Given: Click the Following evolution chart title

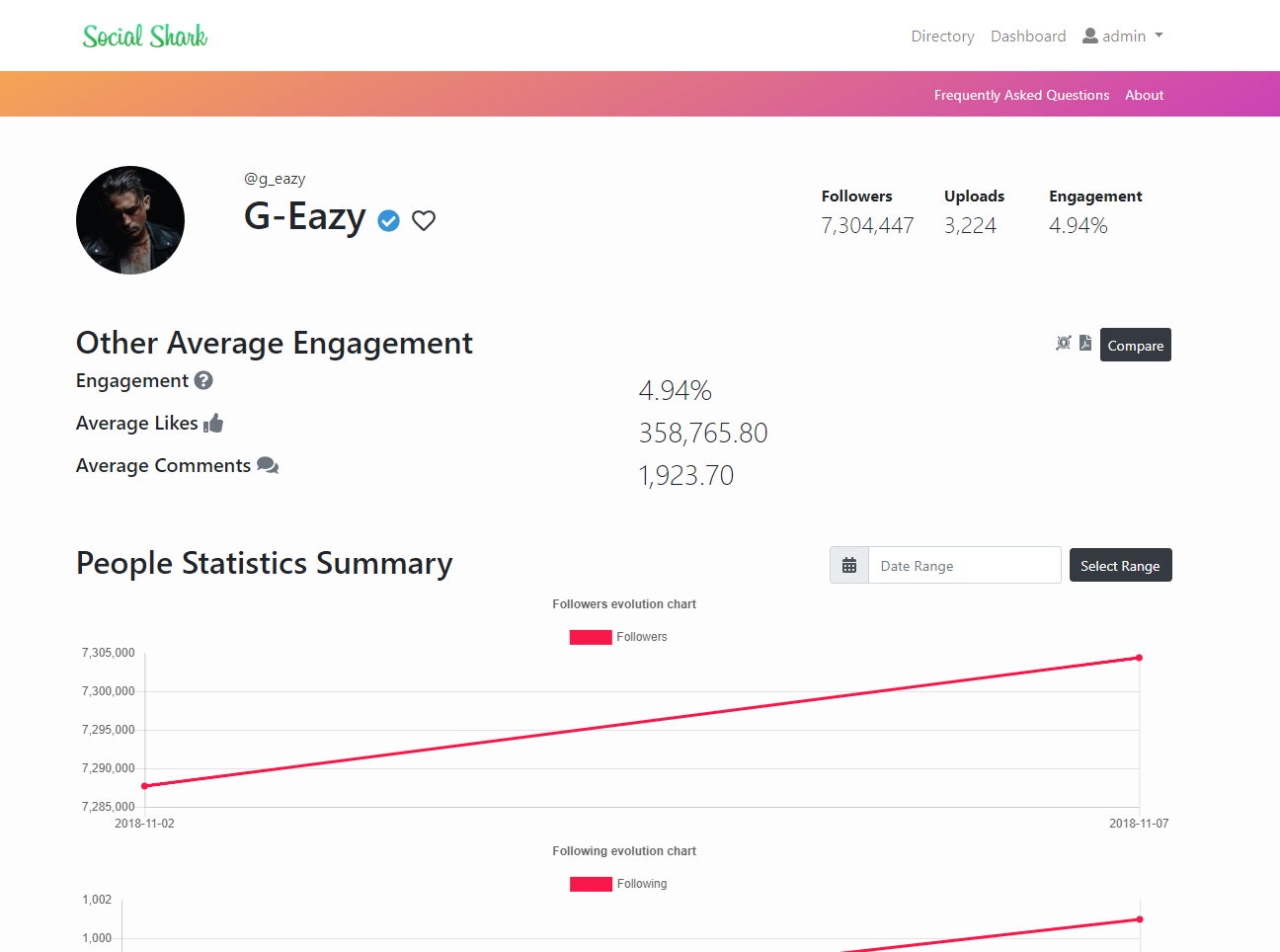Looking at the screenshot, I should click(624, 851).
